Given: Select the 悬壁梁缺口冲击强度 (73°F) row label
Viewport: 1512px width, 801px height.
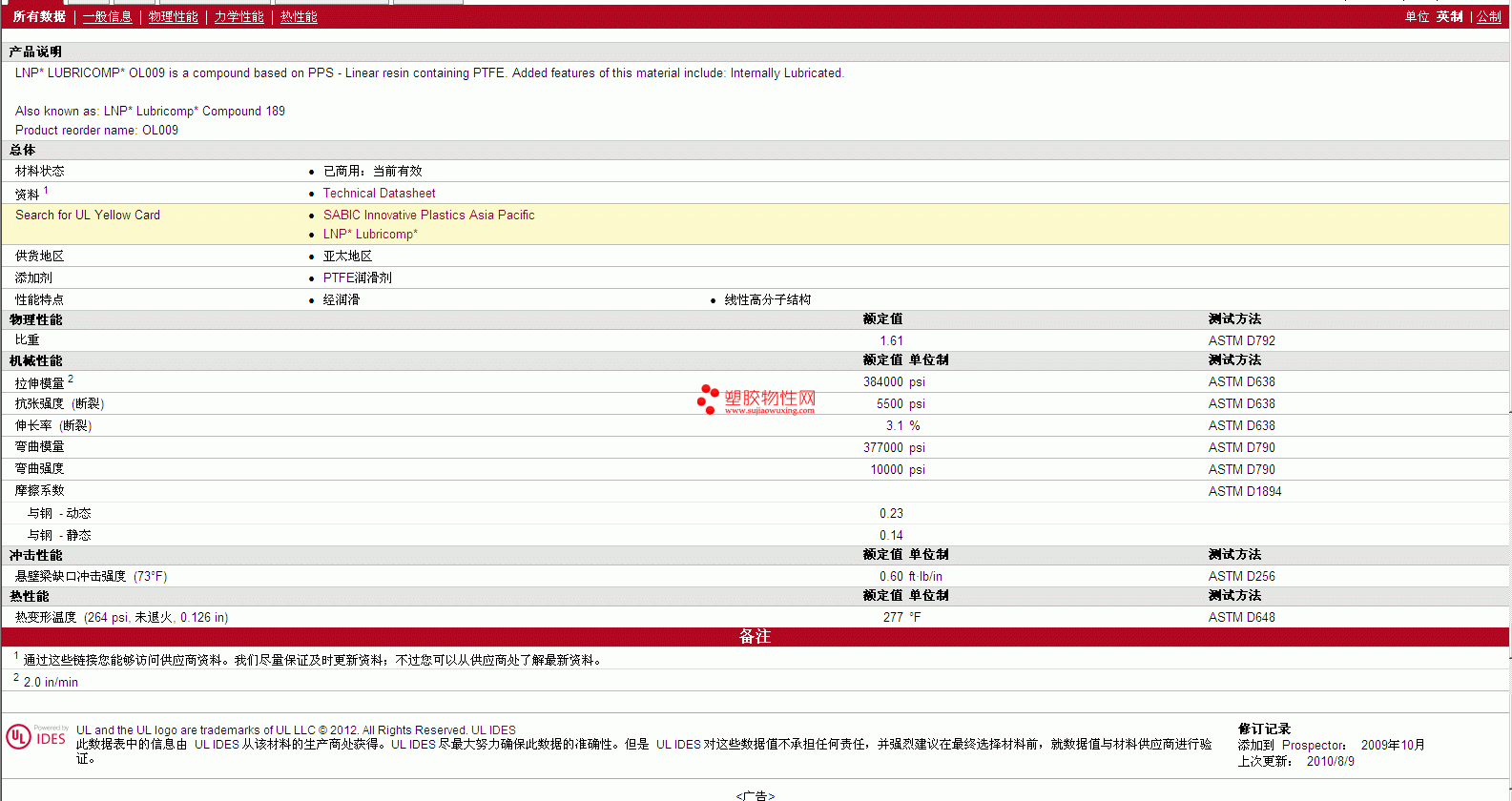Looking at the screenshot, I should click(92, 577).
